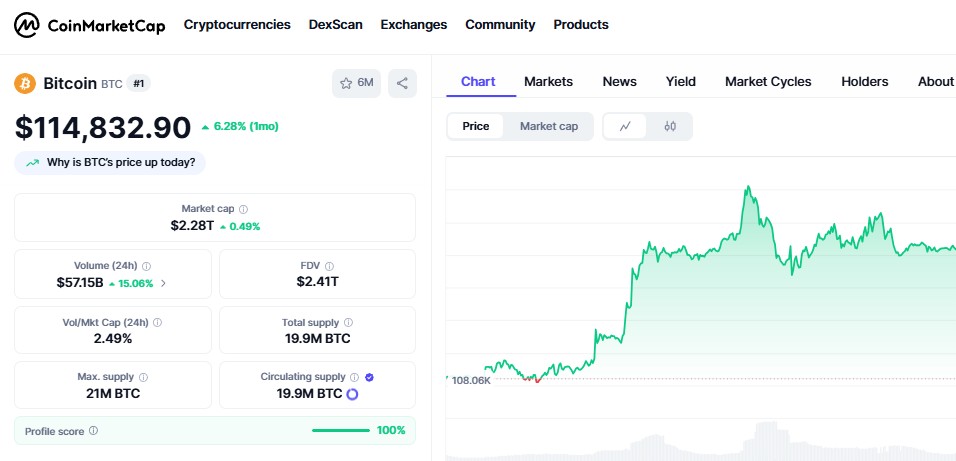Viewport: 956px width, 461px height.
Task: Switch to the Markets tab
Action: pyautogui.click(x=549, y=82)
